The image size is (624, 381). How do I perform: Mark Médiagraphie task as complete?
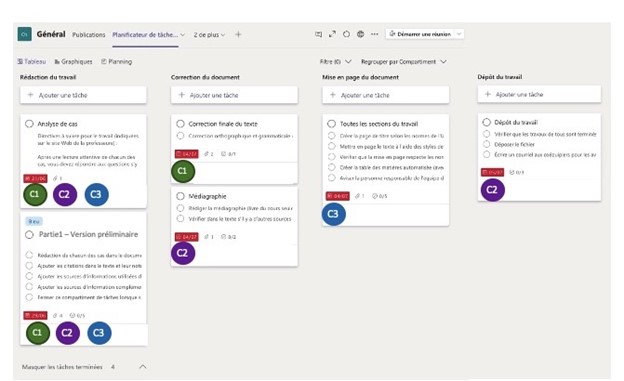[x=180, y=196]
